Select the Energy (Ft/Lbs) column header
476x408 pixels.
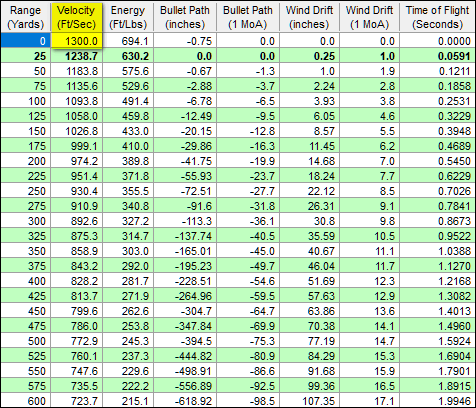[128, 17]
